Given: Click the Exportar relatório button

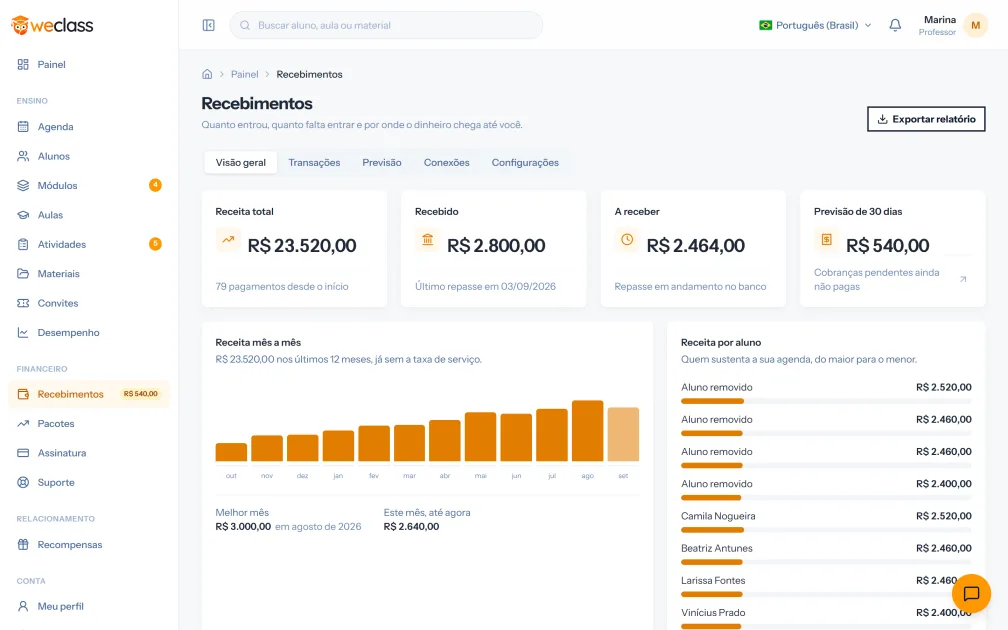Looking at the screenshot, I should [926, 119].
